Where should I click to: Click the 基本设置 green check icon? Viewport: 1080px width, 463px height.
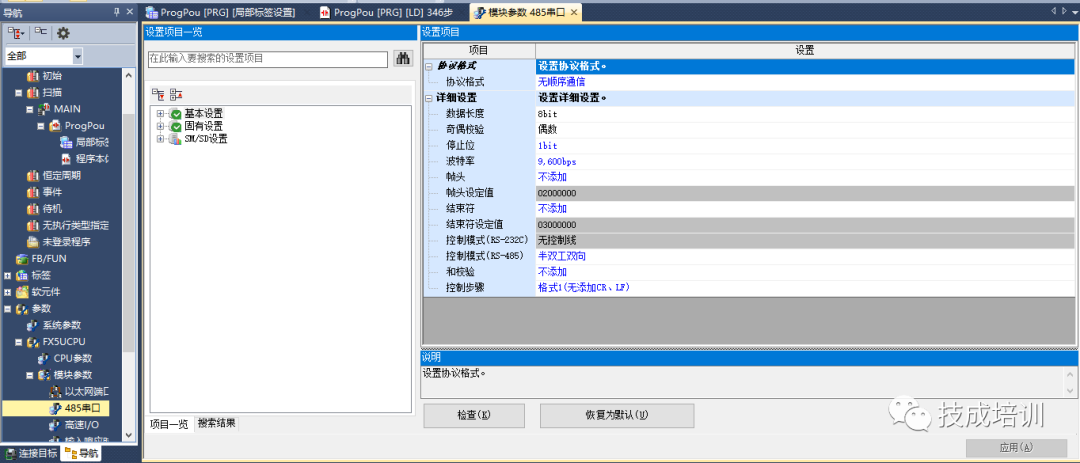point(176,114)
